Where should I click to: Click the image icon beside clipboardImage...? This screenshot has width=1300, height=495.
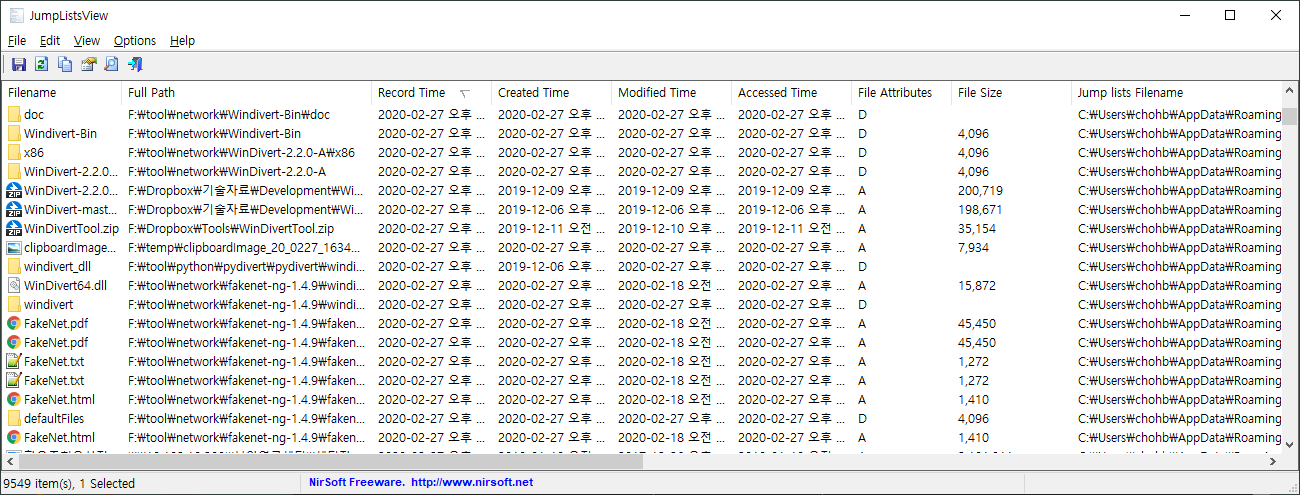pos(14,248)
